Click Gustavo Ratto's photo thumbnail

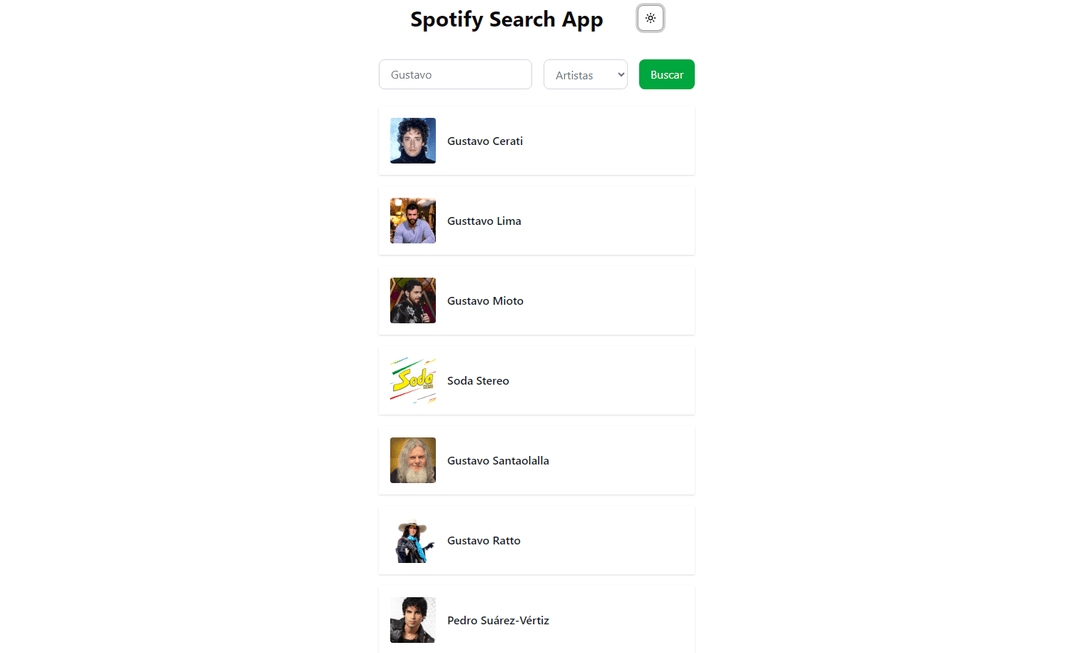(413, 541)
